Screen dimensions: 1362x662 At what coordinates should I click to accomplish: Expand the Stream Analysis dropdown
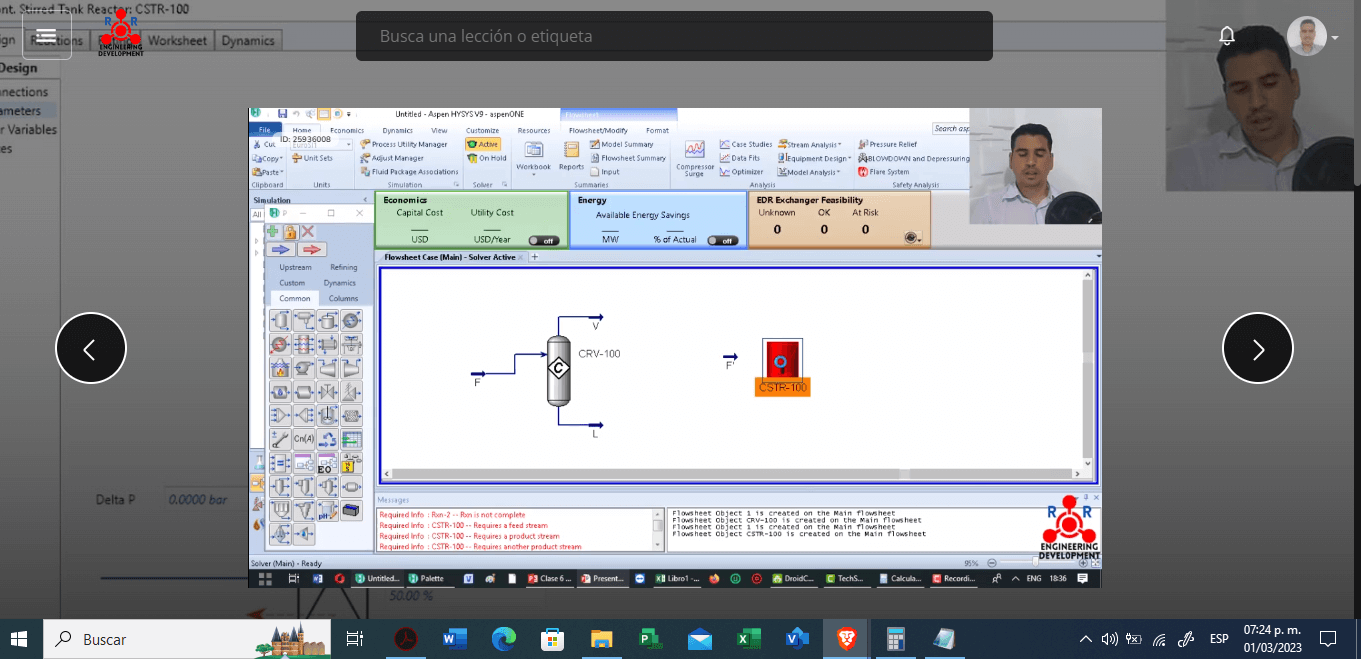(812, 144)
